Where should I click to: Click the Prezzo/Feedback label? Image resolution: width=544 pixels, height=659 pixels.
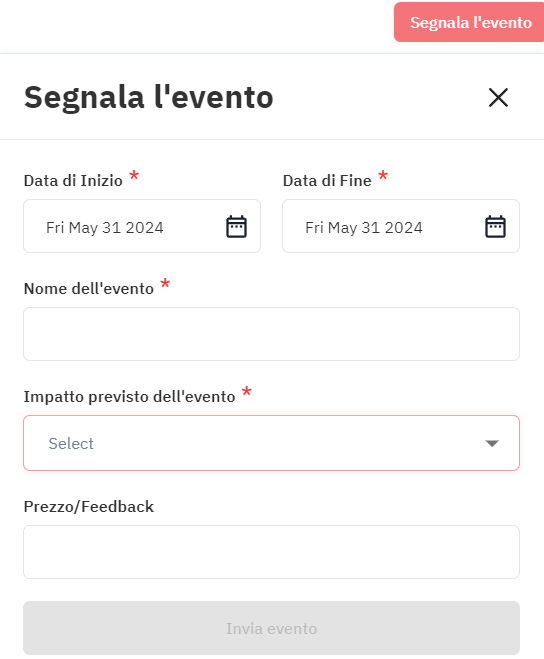(x=89, y=506)
